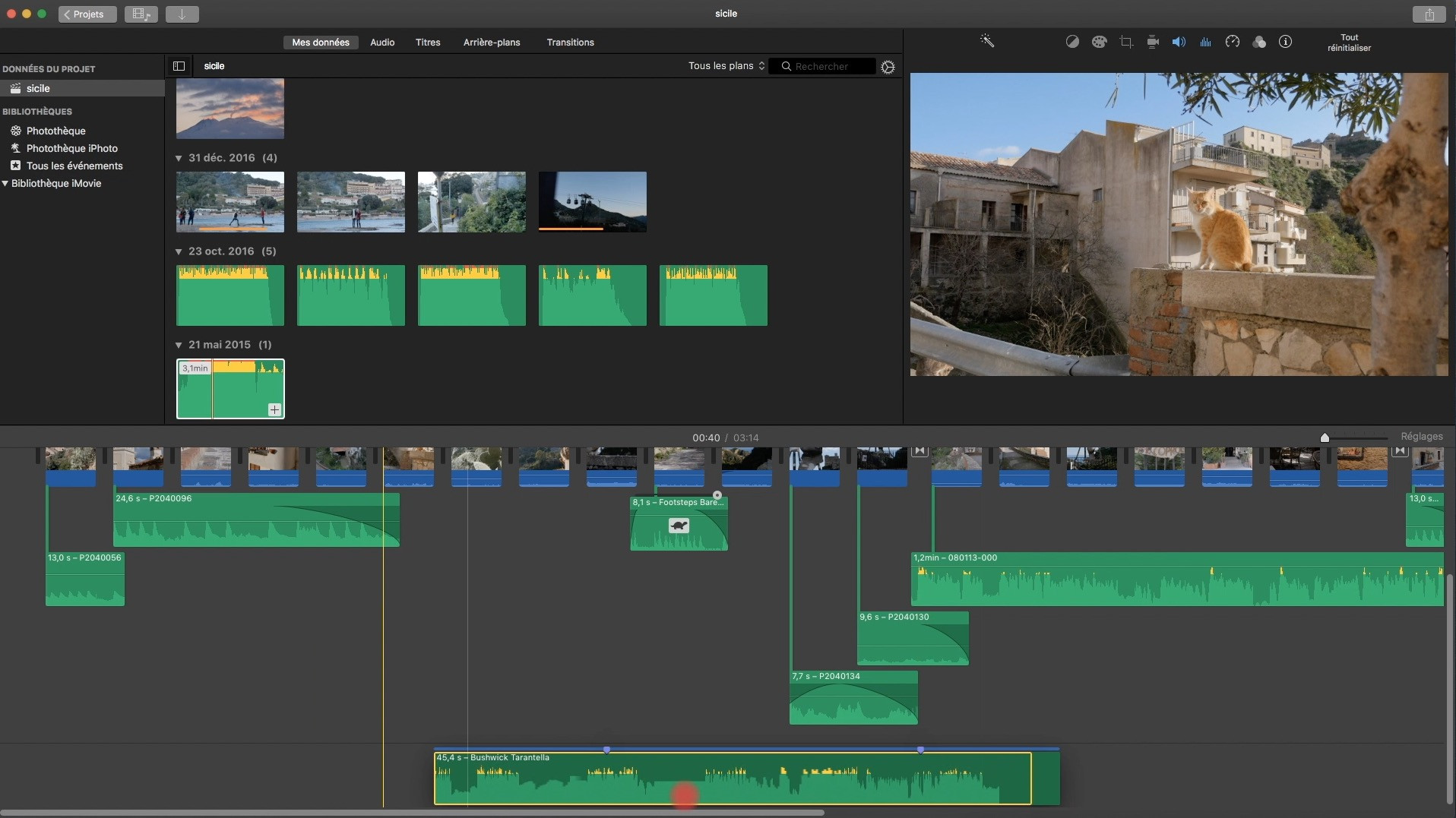The height and width of the screenshot is (818, 1456).
Task: Click the Photothèque library icon
Action: [15, 131]
